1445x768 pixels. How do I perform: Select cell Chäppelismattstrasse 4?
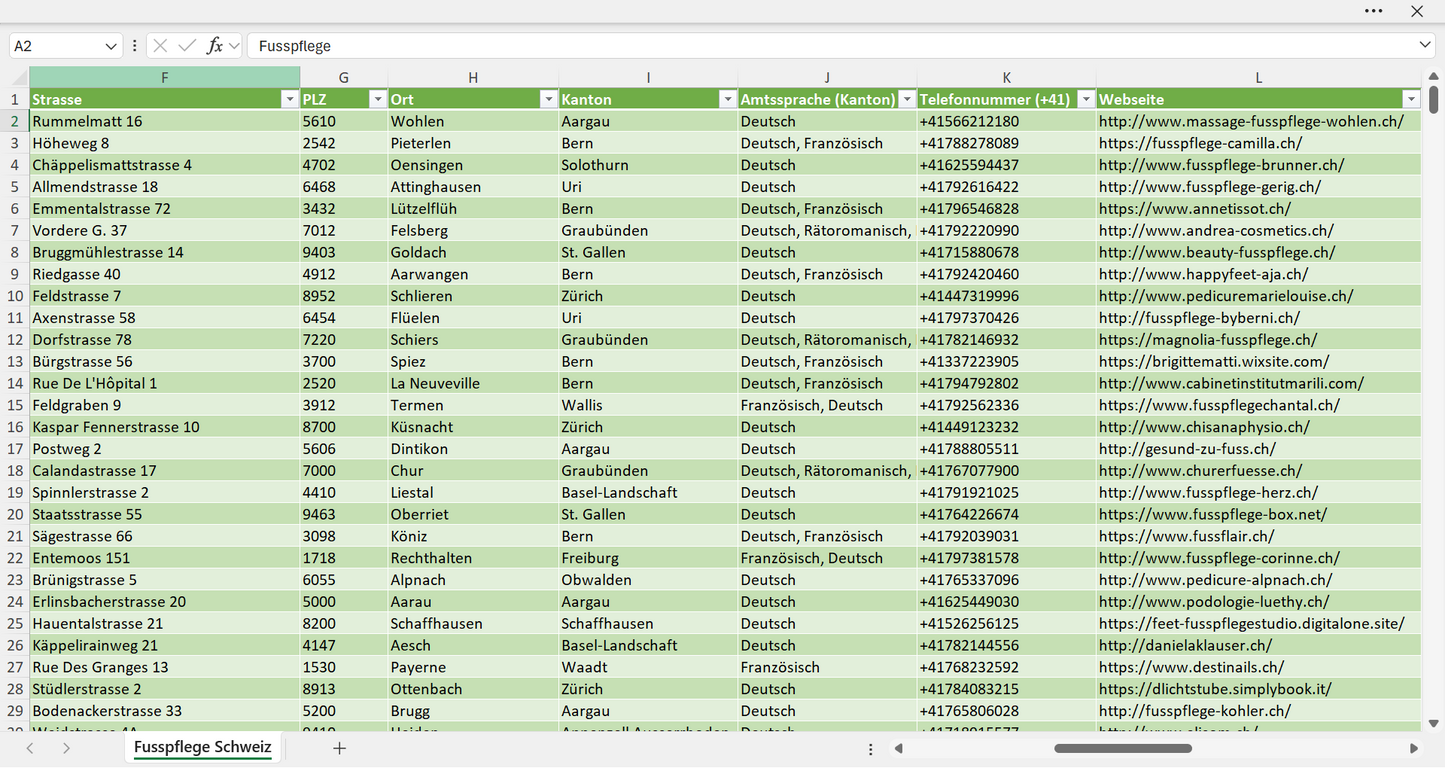point(165,165)
